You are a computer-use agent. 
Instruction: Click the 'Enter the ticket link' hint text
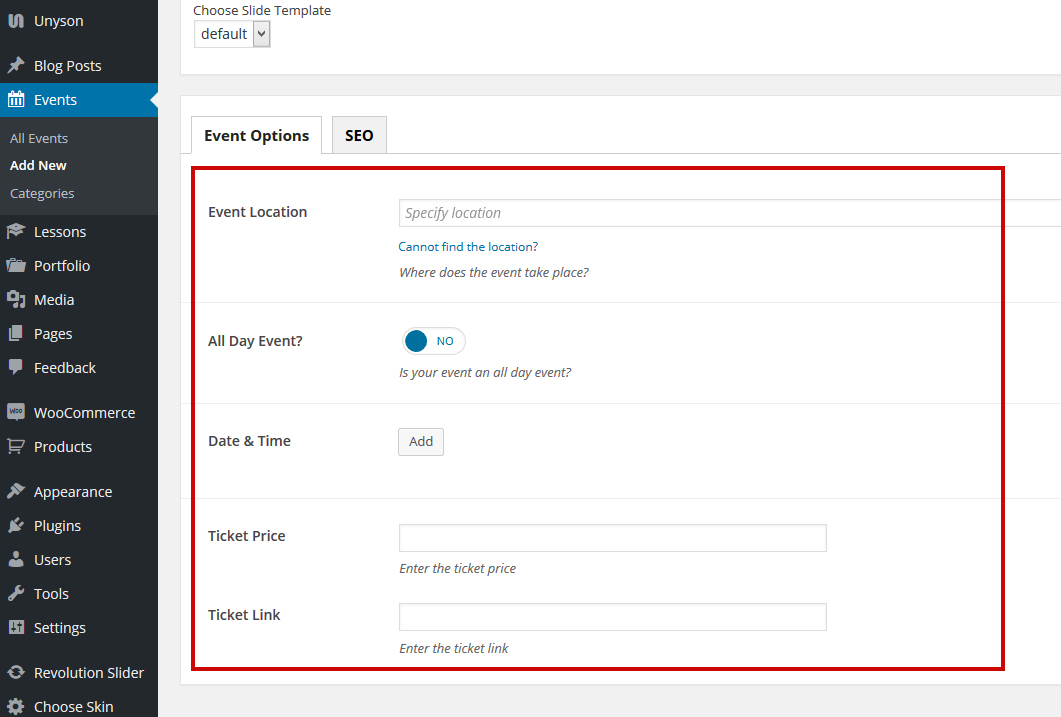click(x=454, y=649)
